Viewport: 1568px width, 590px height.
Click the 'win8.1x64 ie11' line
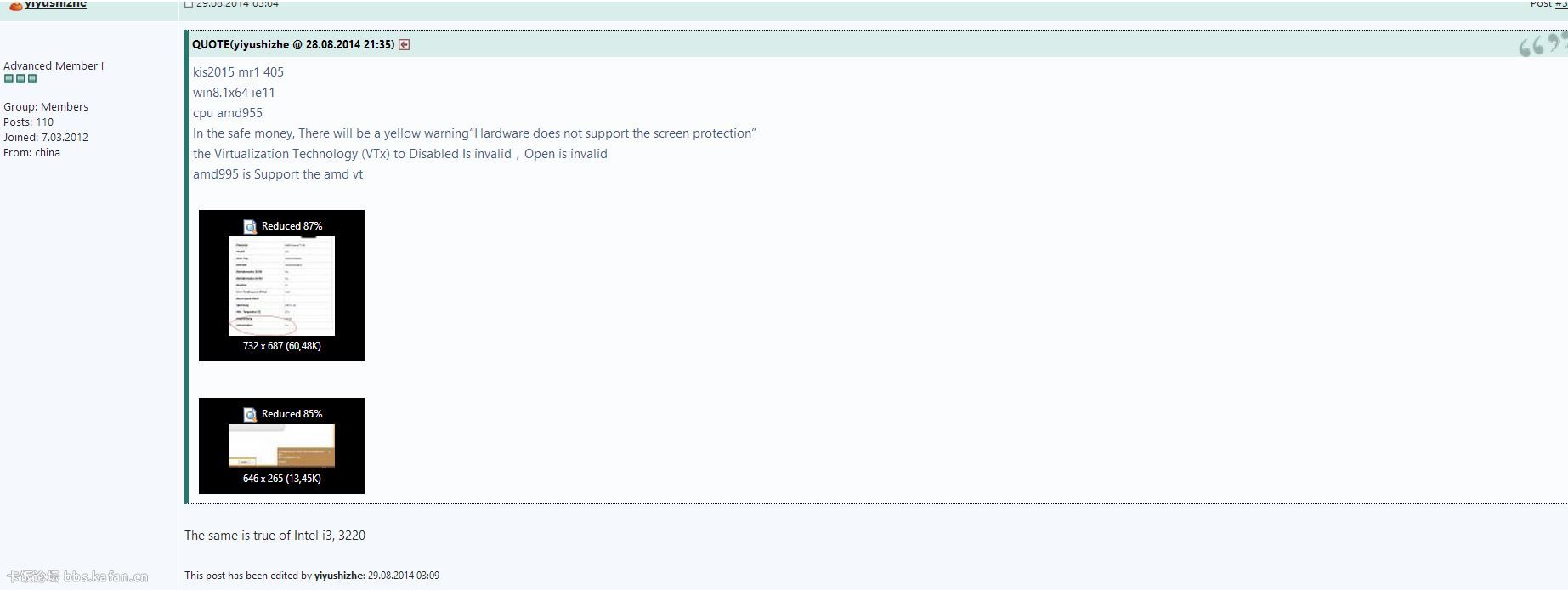coord(234,93)
